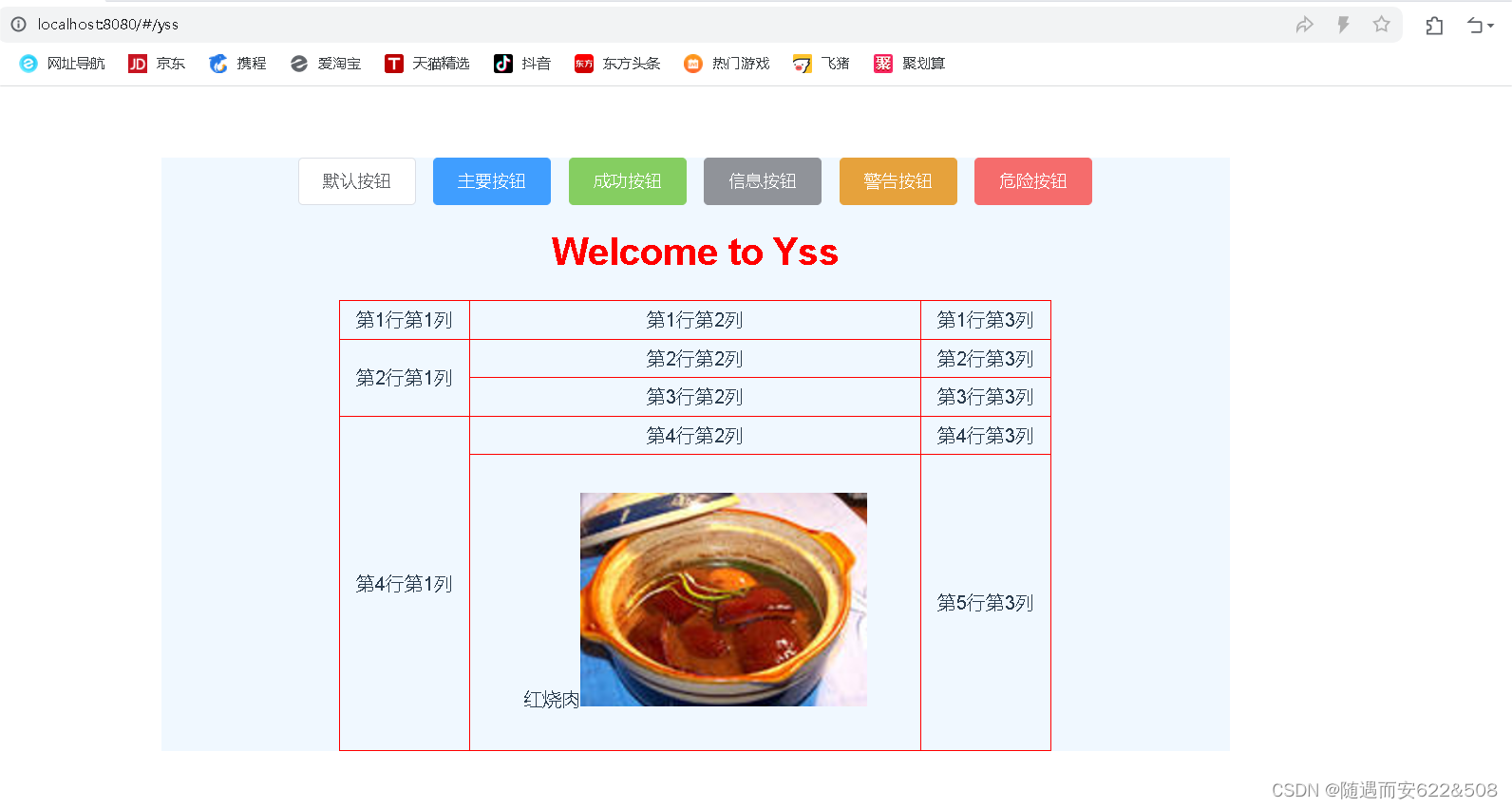
Task: Select table cell 第4行第2列
Action: click(x=695, y=436)
